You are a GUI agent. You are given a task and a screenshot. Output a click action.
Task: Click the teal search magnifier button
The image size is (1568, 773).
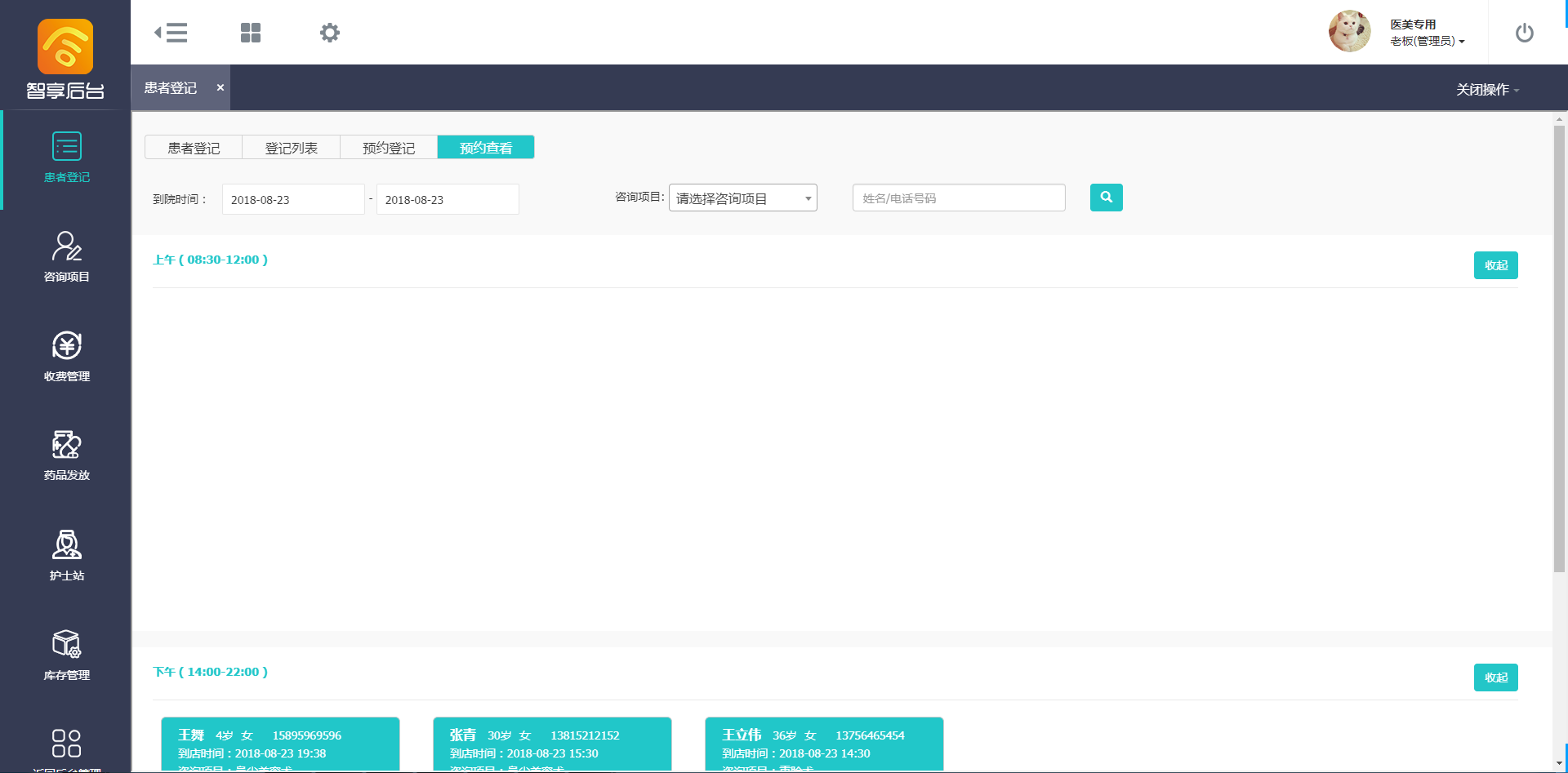pos(1106,198)
